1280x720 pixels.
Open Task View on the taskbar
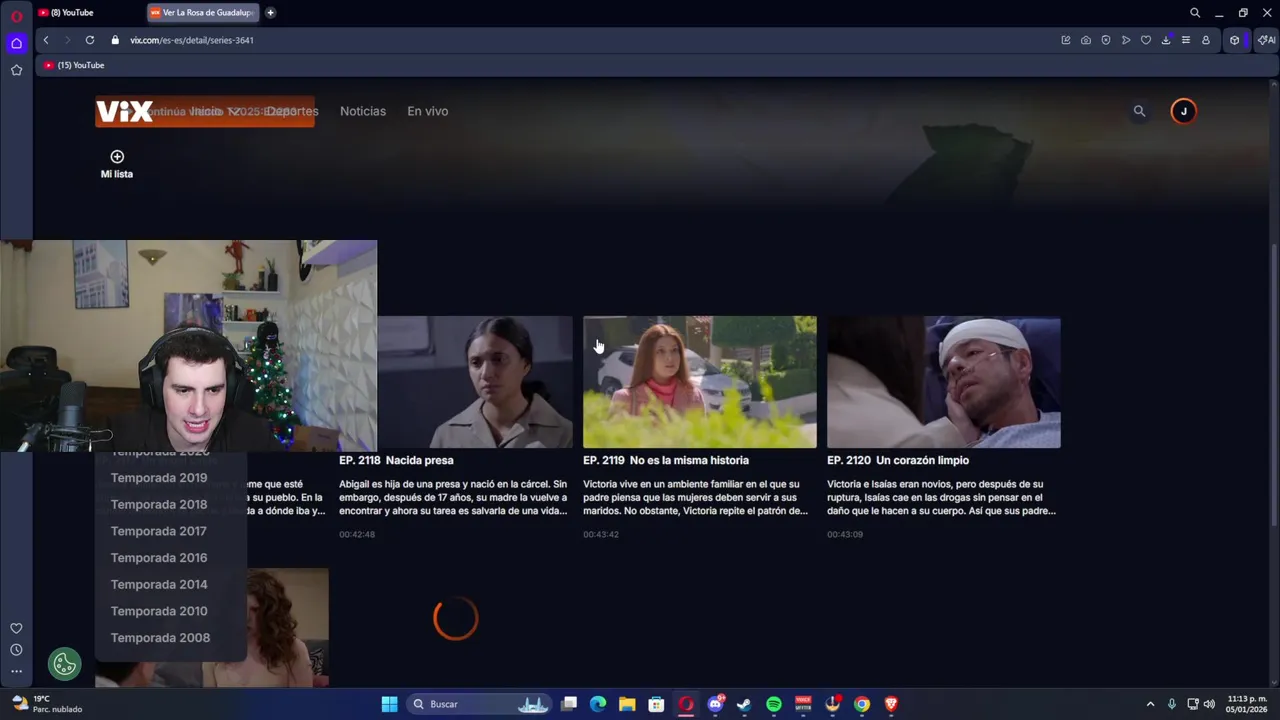569,704
